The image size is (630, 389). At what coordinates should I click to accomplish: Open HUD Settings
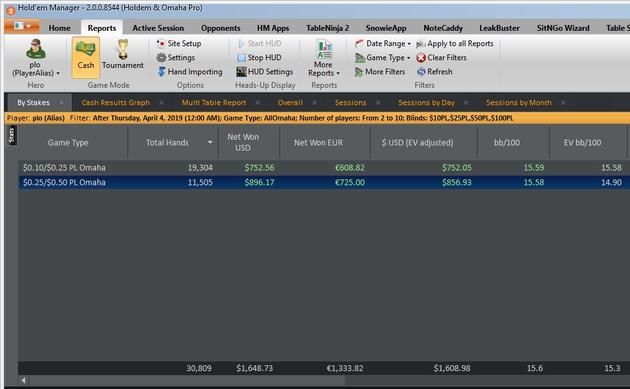coord(265,72)
